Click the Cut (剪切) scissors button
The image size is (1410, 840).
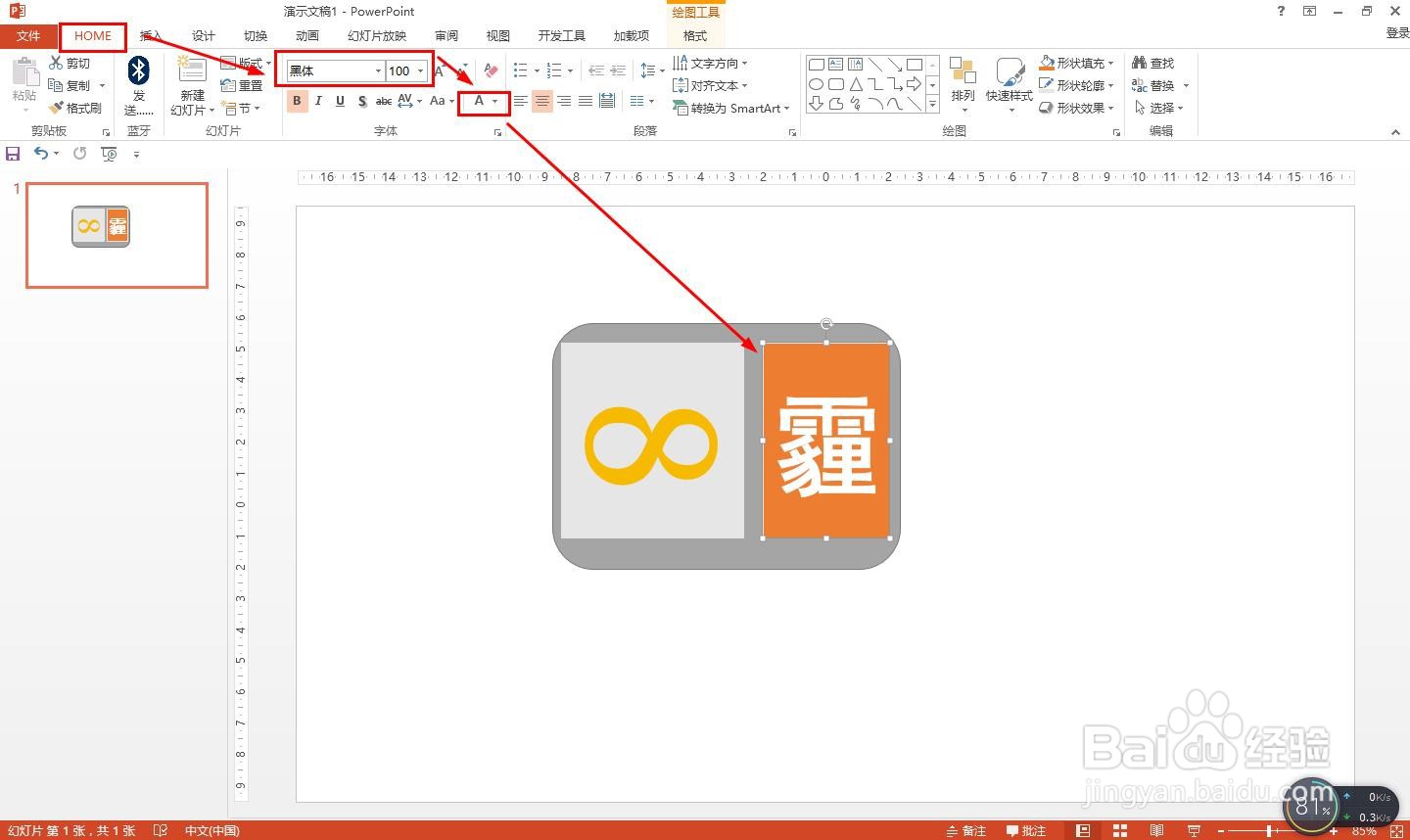click(70, 63)
